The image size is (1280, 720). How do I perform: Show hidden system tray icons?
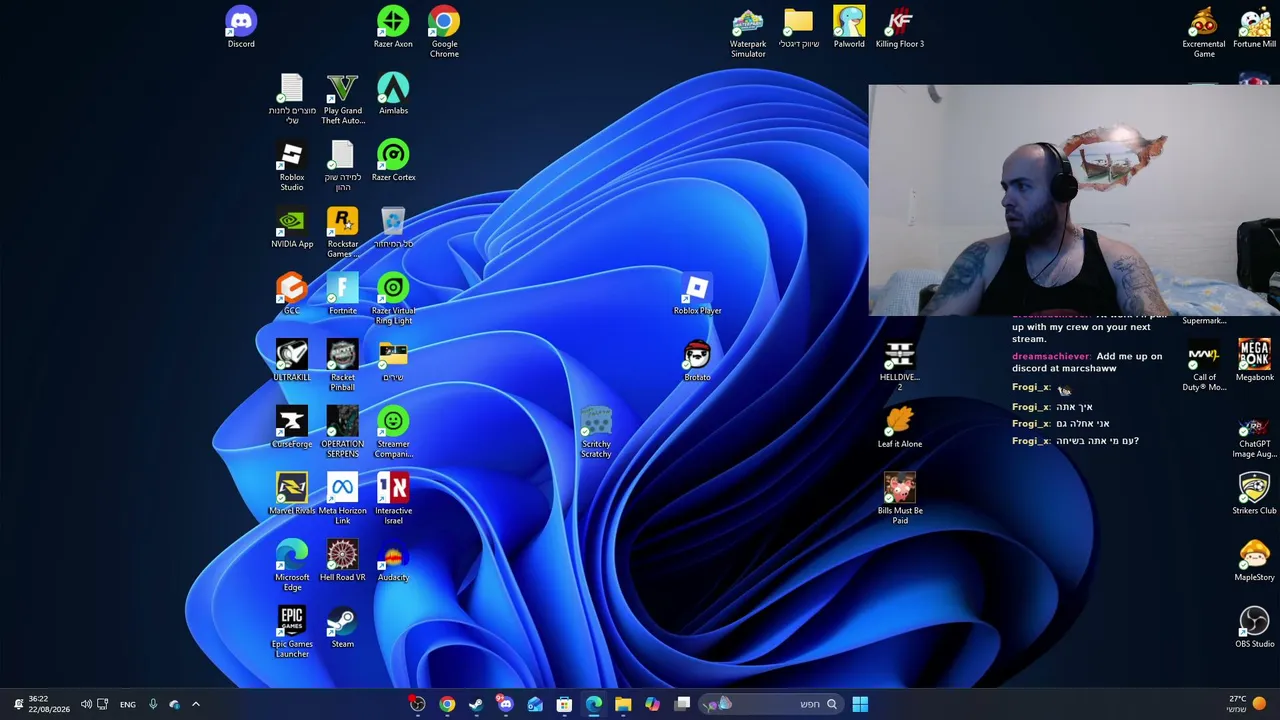196,704
